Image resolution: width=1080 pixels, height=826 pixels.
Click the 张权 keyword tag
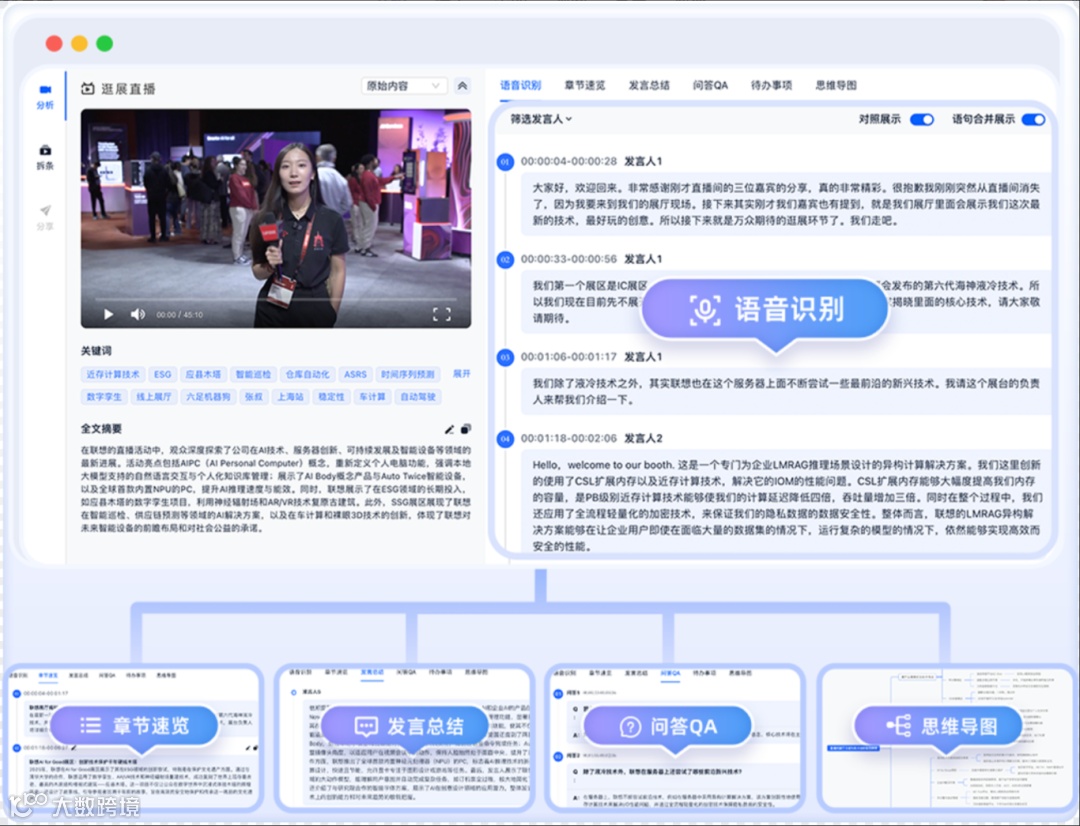click(x=253, y=397)
